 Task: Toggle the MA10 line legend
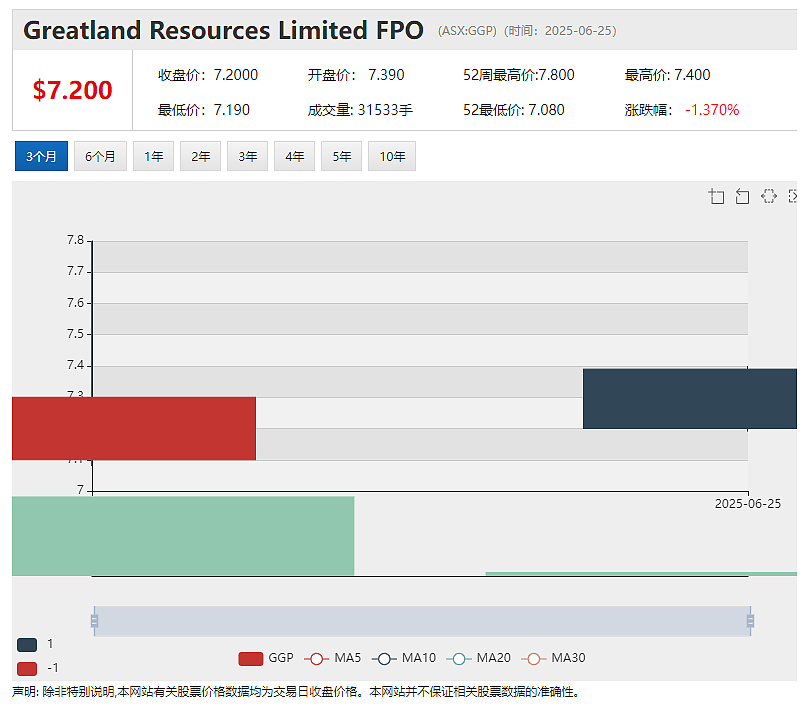404,658
